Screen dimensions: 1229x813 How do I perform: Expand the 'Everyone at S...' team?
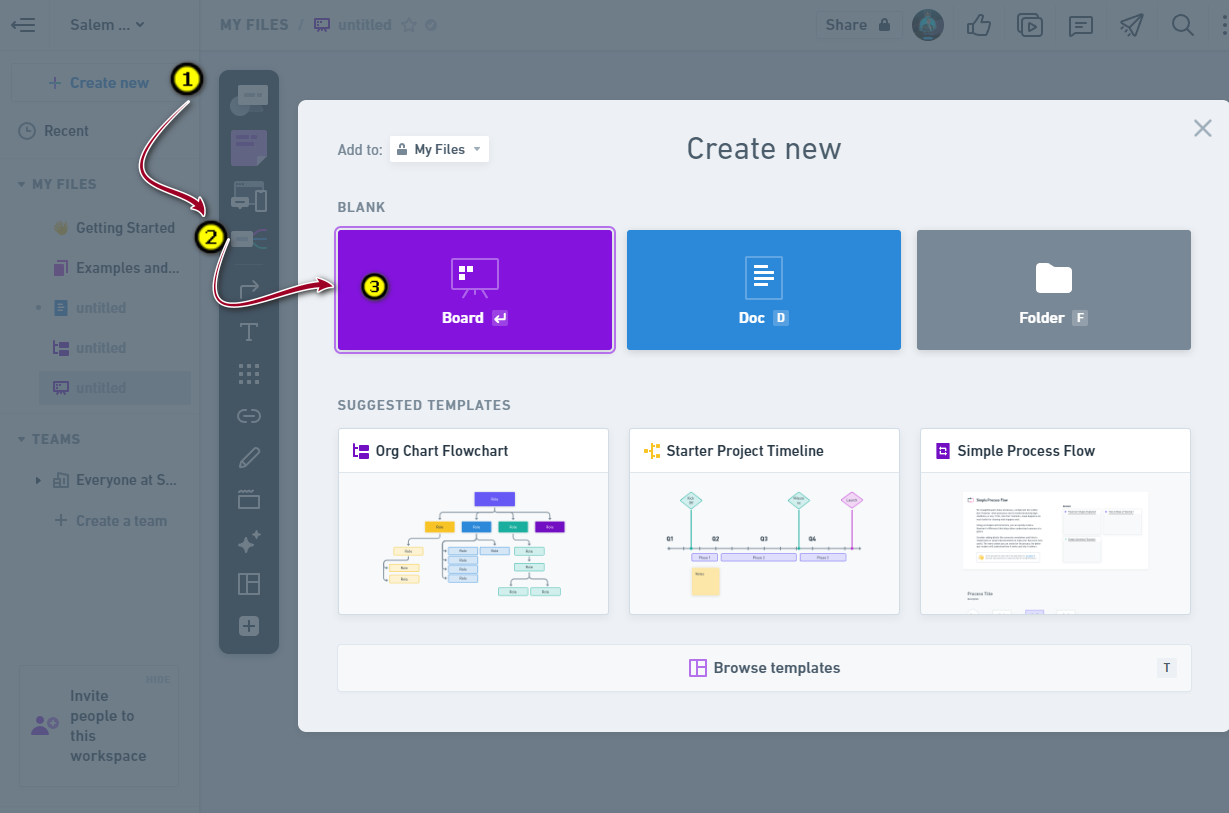[x=38, y=481]
